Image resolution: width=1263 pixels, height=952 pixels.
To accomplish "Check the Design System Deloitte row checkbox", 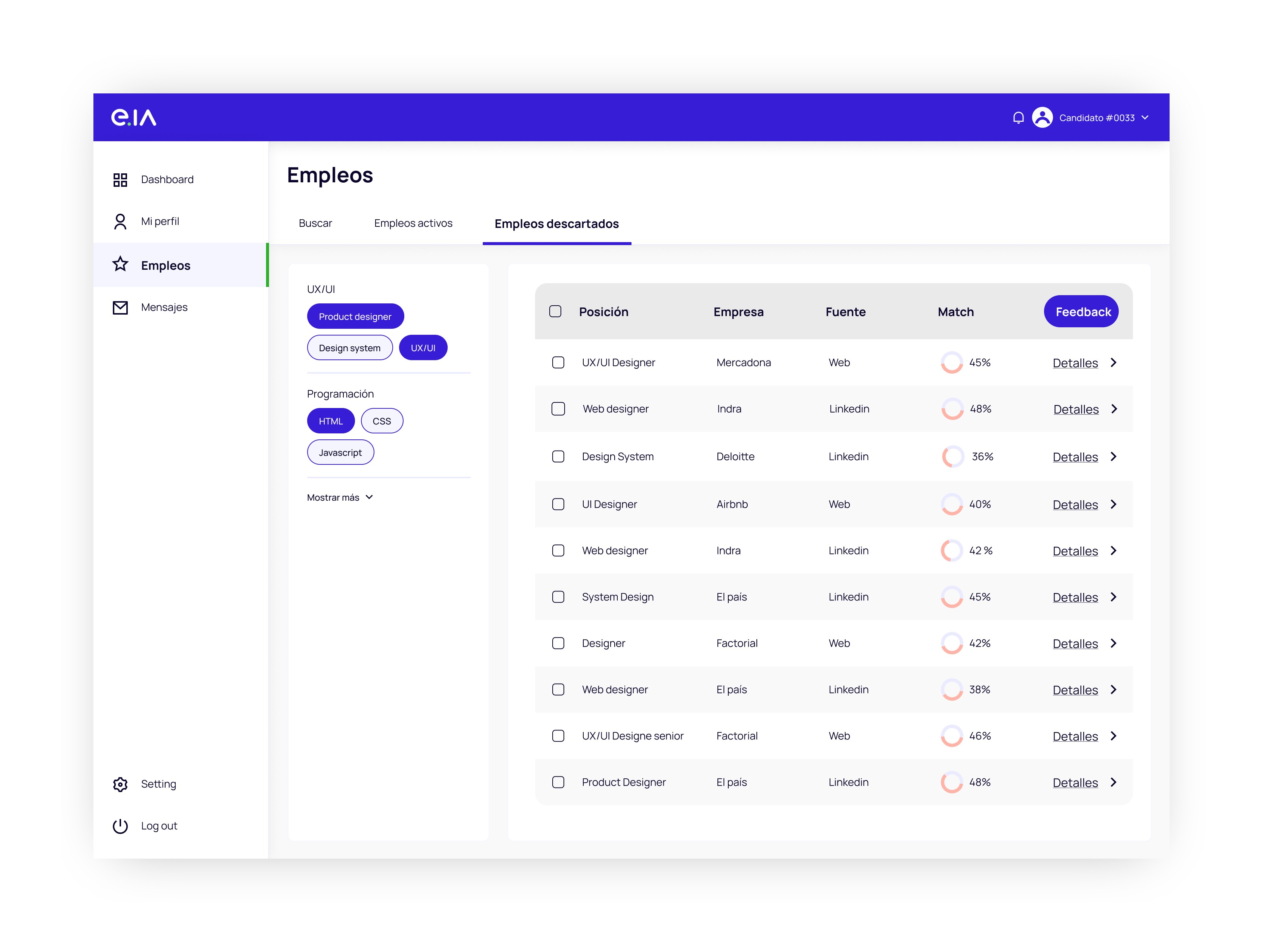I will (x=558, y=457).
